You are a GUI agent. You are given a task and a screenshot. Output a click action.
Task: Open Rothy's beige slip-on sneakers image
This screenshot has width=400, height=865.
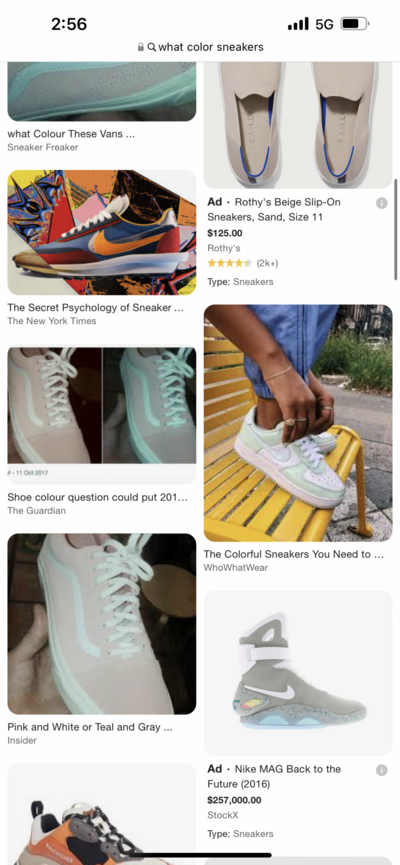[298, 125]
